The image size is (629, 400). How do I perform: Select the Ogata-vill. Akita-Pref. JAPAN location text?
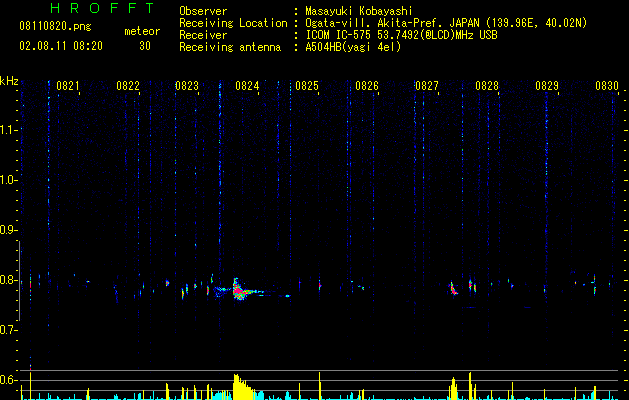(x=446, y=23)
